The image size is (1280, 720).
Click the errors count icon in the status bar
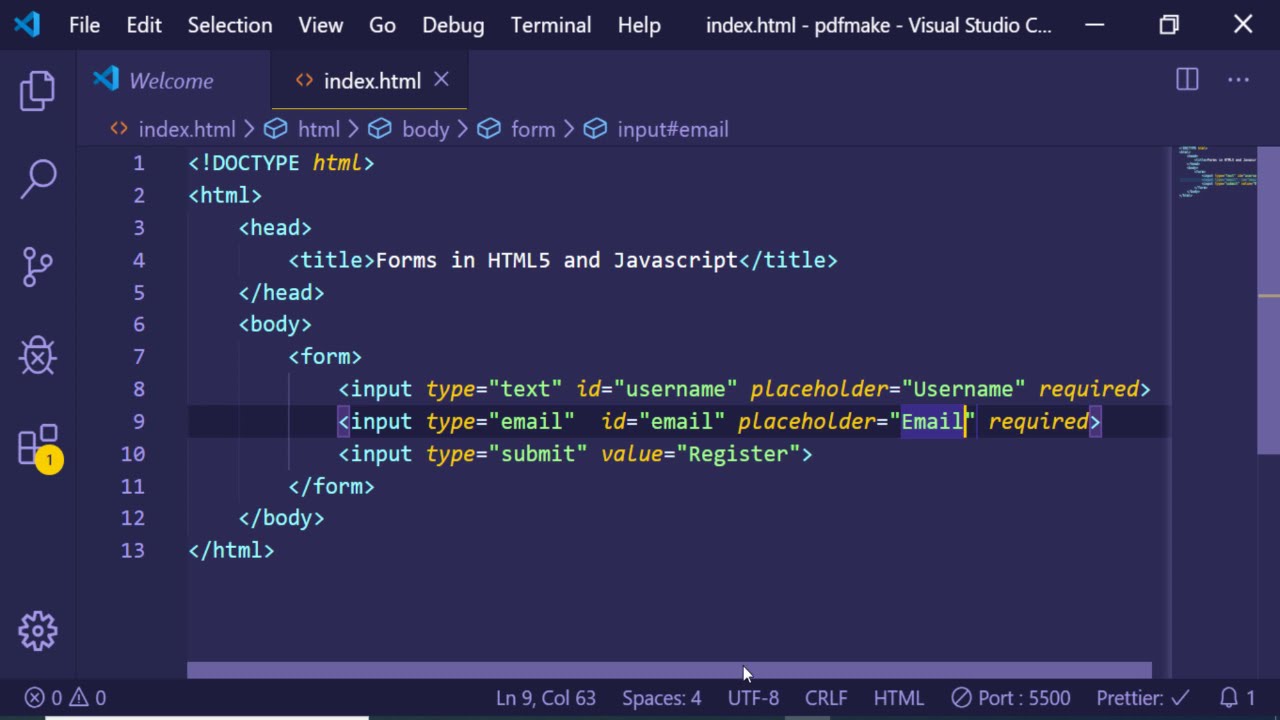tap(43, 698)
